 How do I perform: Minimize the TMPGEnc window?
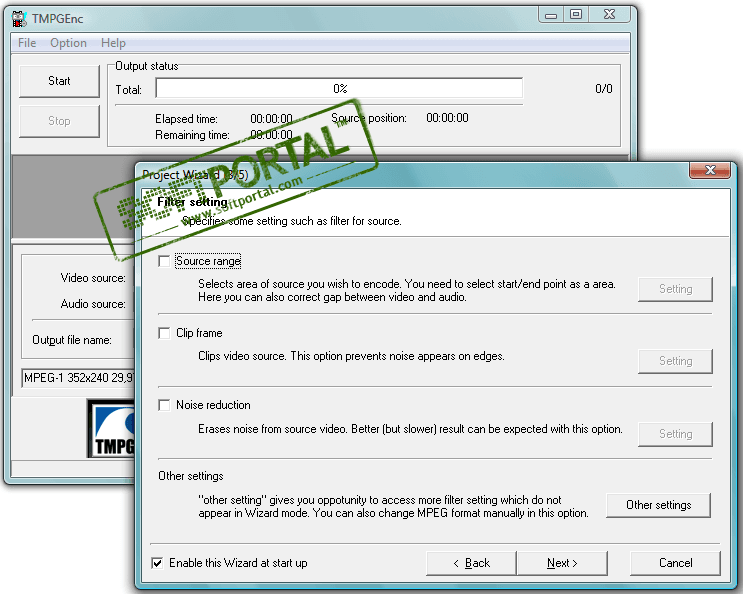[x=551, y=15]
